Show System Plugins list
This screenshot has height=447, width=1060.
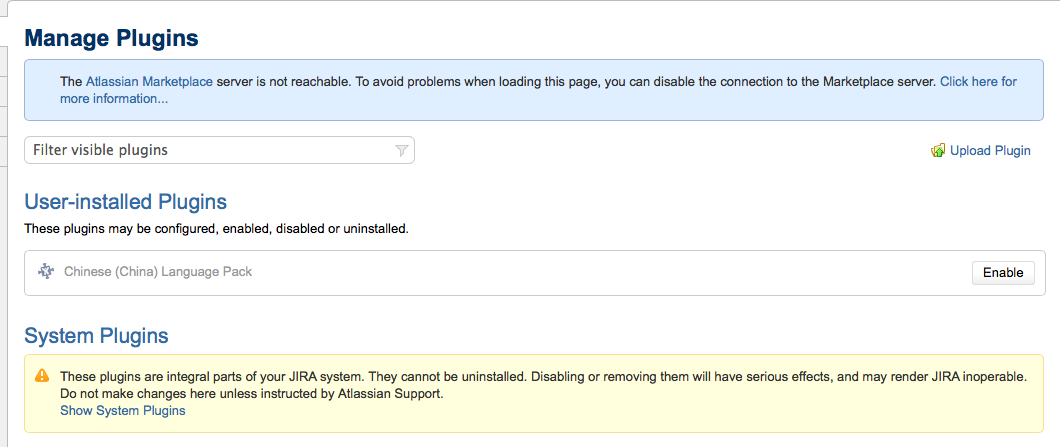click(122, 410)
